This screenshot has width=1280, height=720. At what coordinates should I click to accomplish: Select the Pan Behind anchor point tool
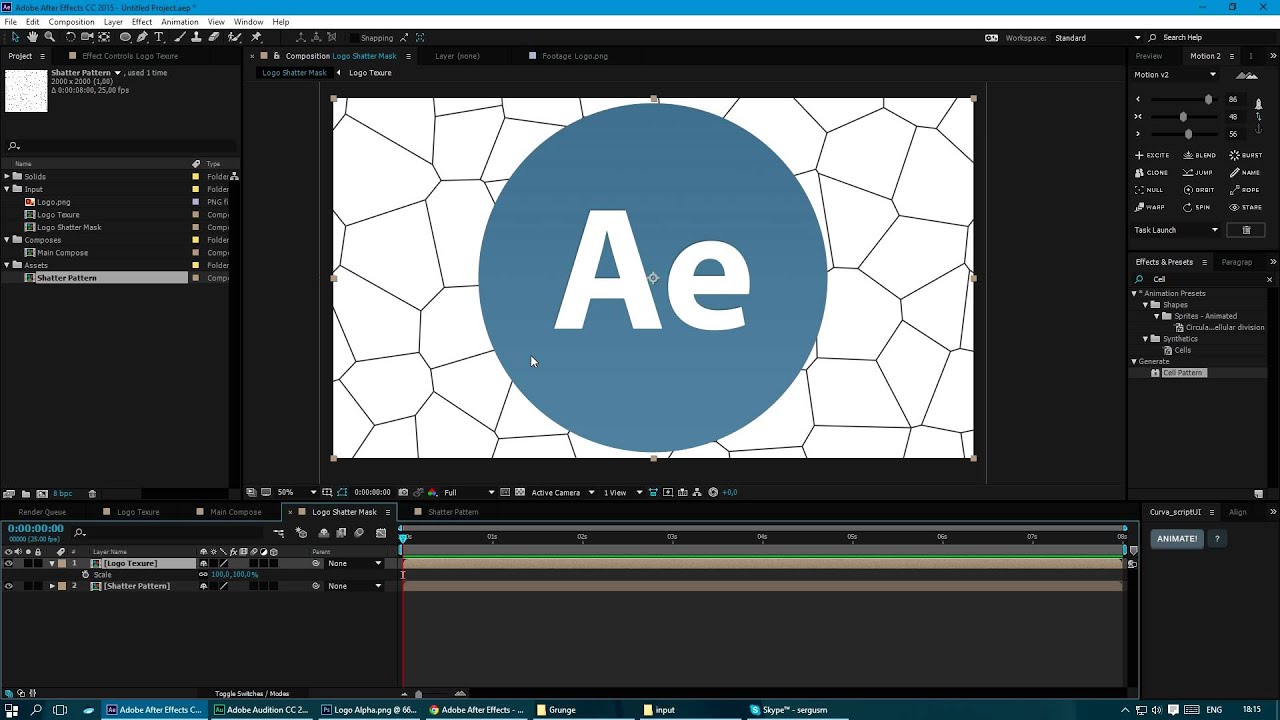coord(104,37)
